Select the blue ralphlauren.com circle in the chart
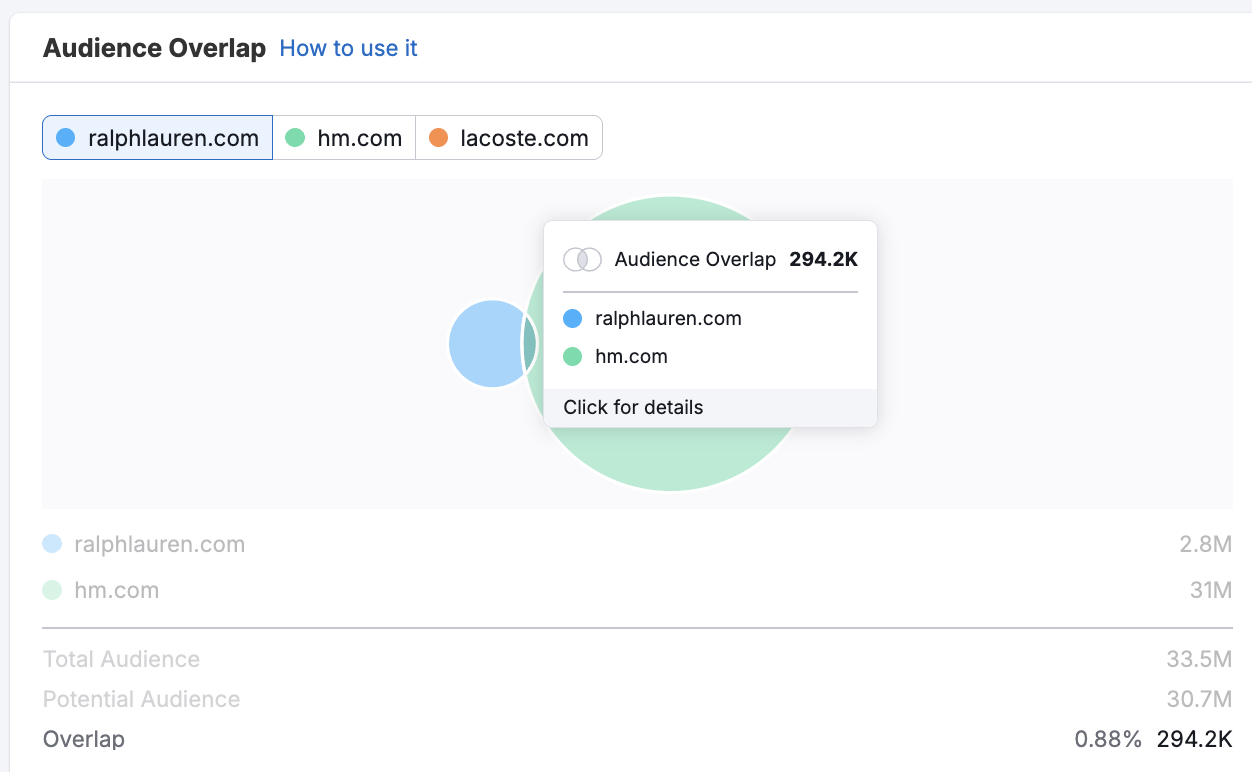 pos(483,344)
